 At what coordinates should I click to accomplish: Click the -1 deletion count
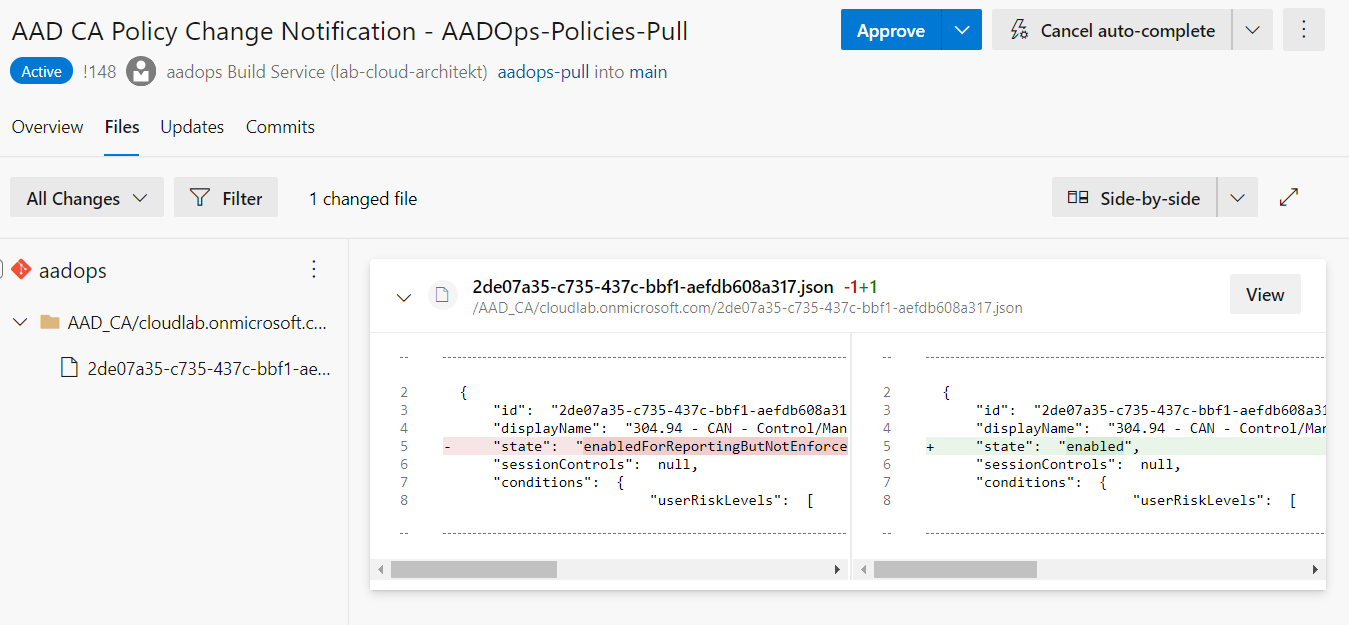click(850, 287)
